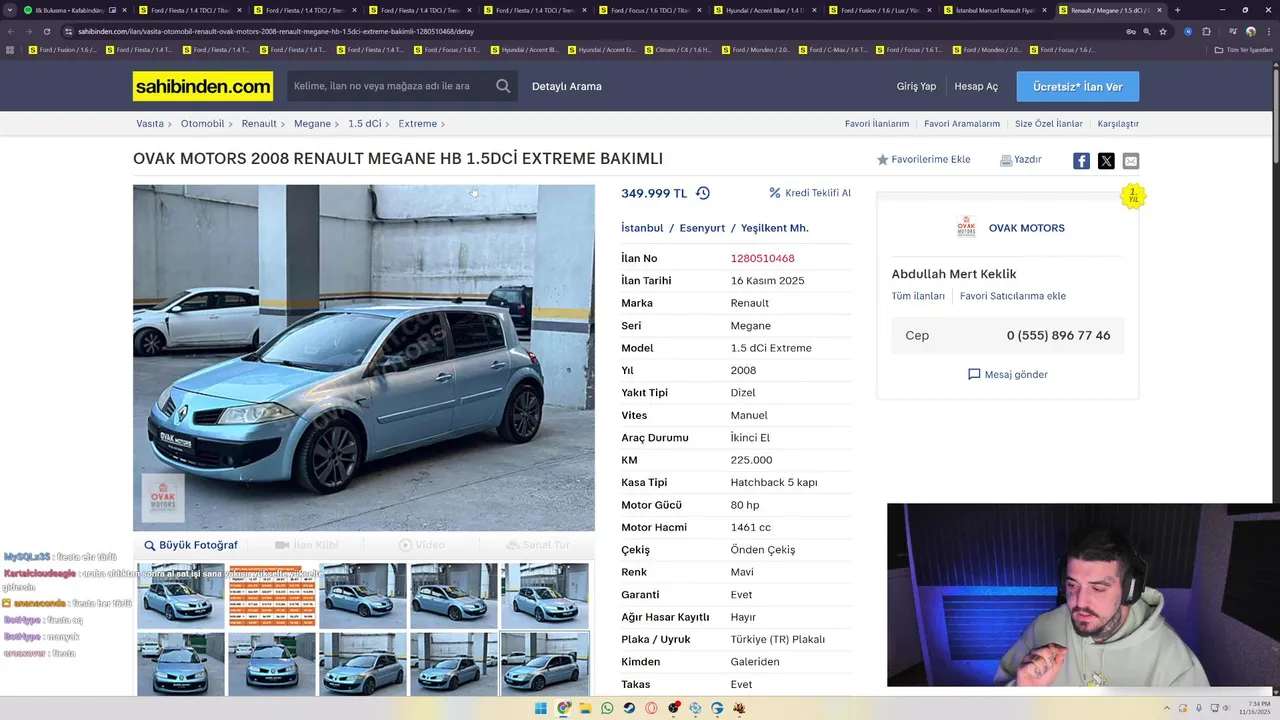Open the Windows Start menu
The height and width of the screenshot is (720, 1280).
pos(541,708)
